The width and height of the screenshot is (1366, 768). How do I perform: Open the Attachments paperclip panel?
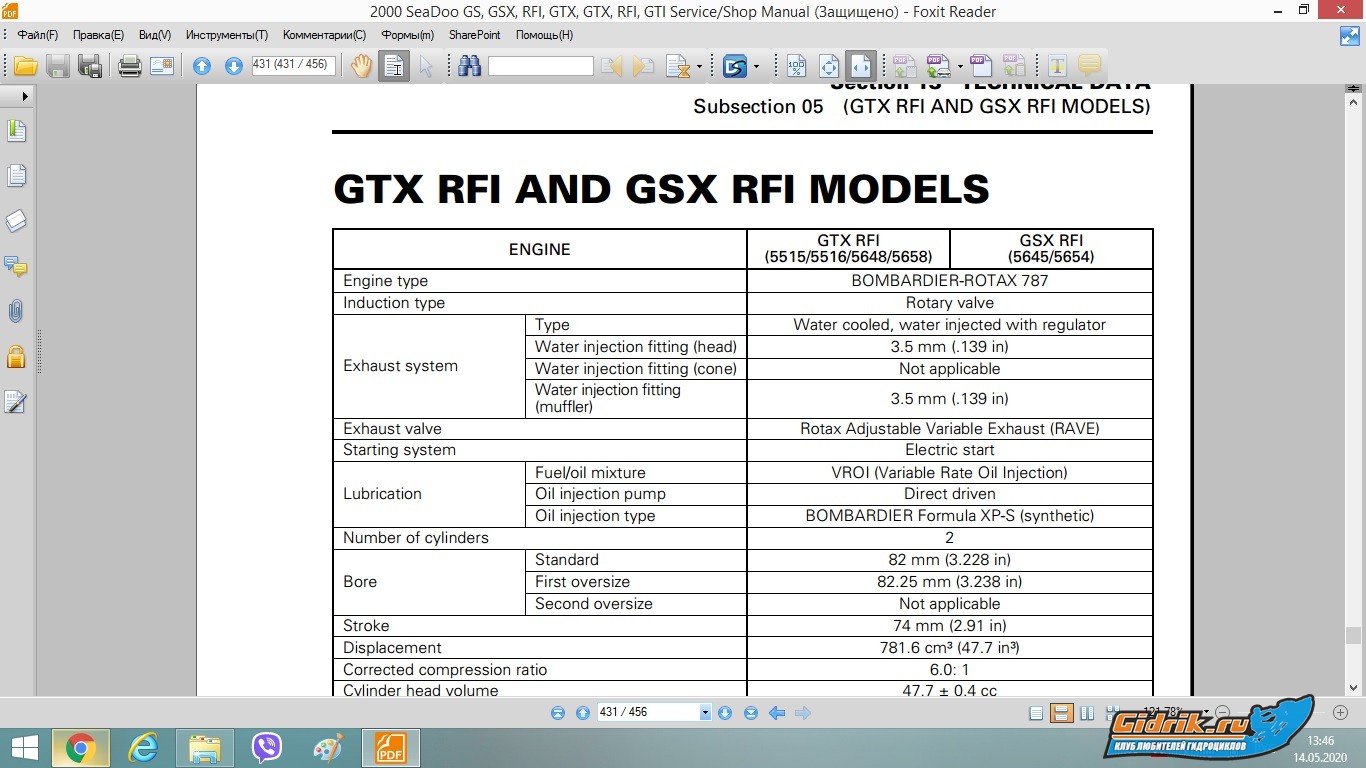tap(16, 311)
